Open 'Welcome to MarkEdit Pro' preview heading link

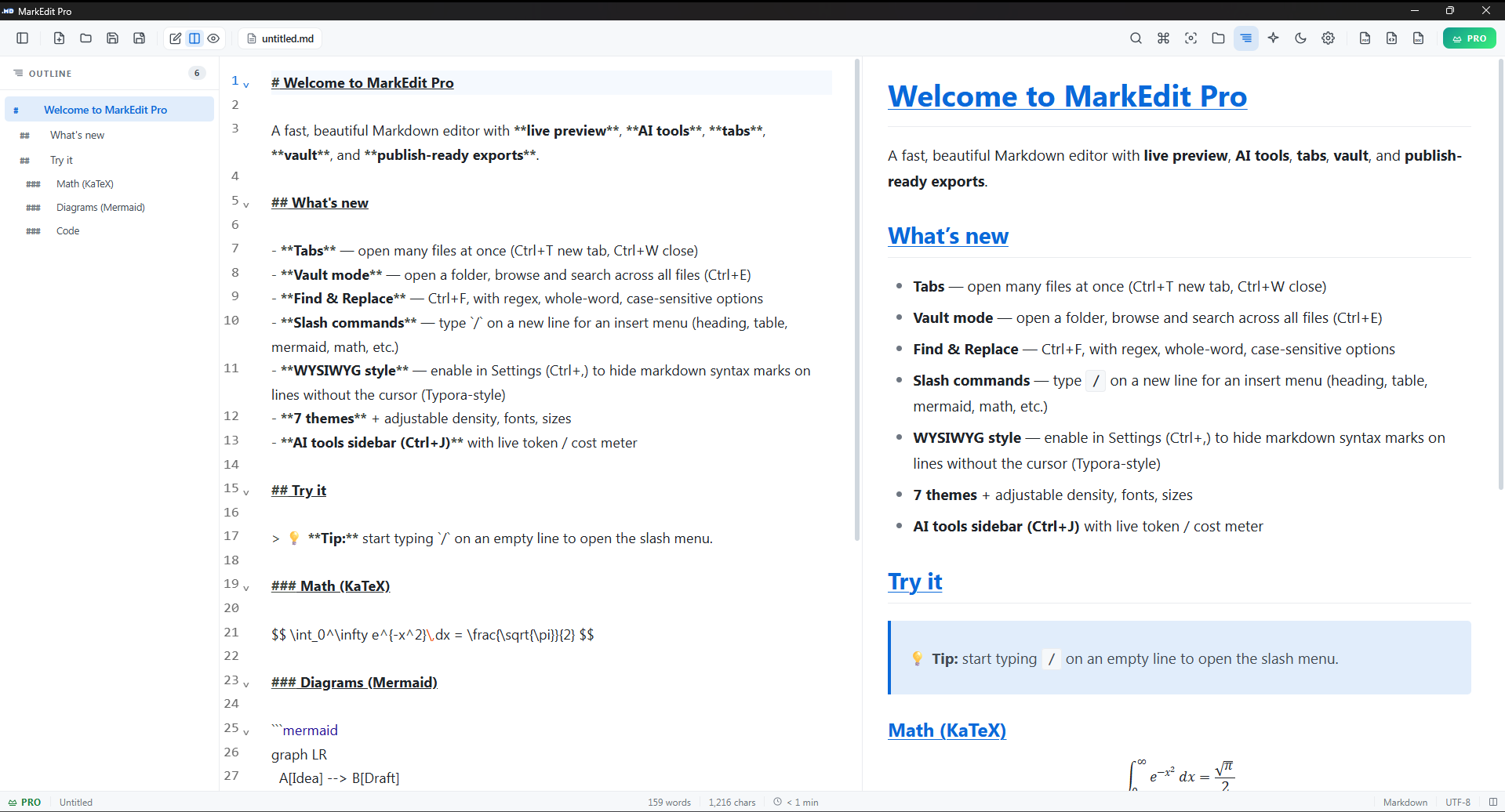click(1067, 96)
